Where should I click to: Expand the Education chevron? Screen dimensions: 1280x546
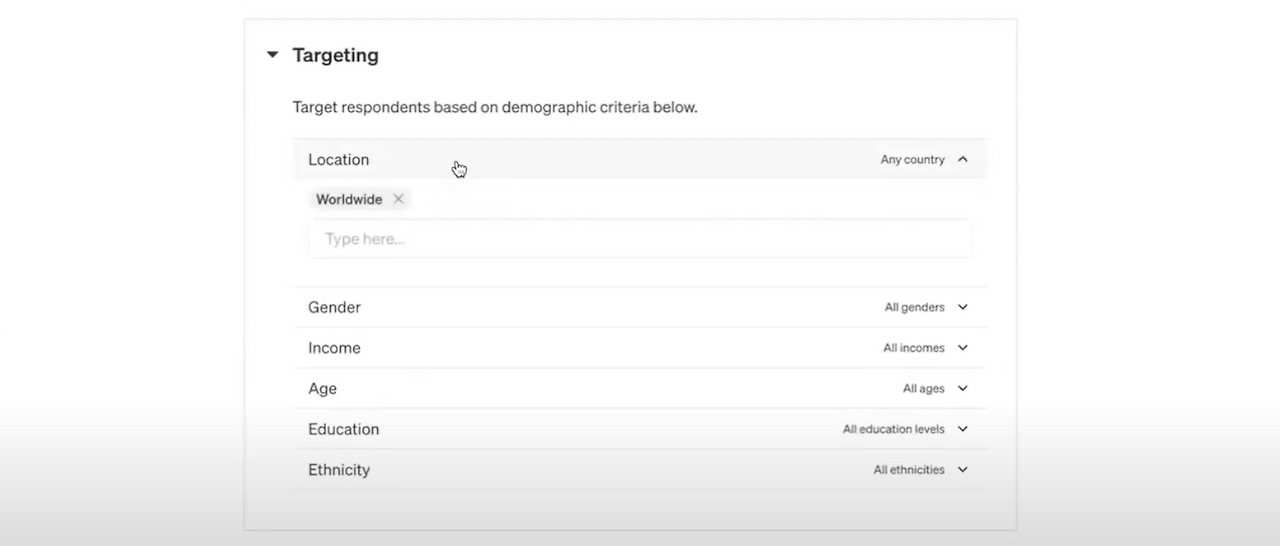(963, 429)
